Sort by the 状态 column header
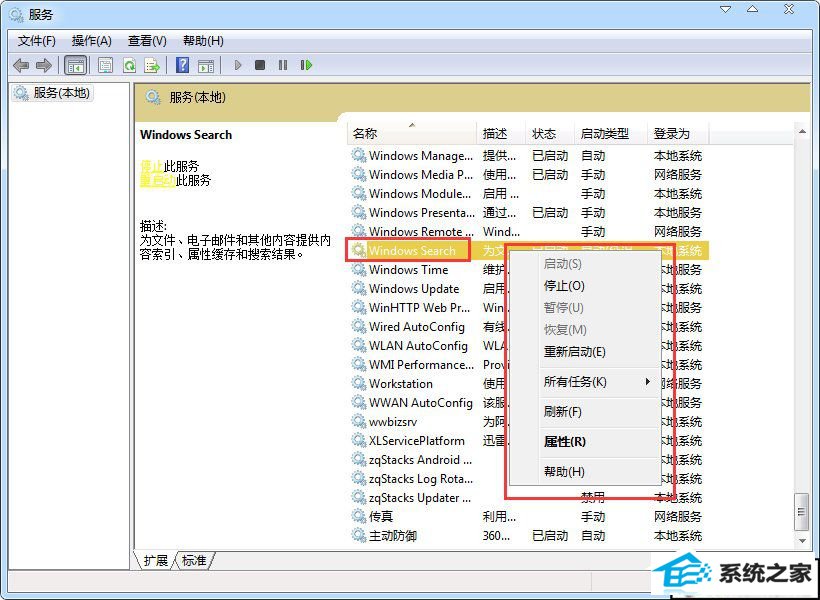The image size is (820, 600). pyautogui.click(x=550, y=134)
